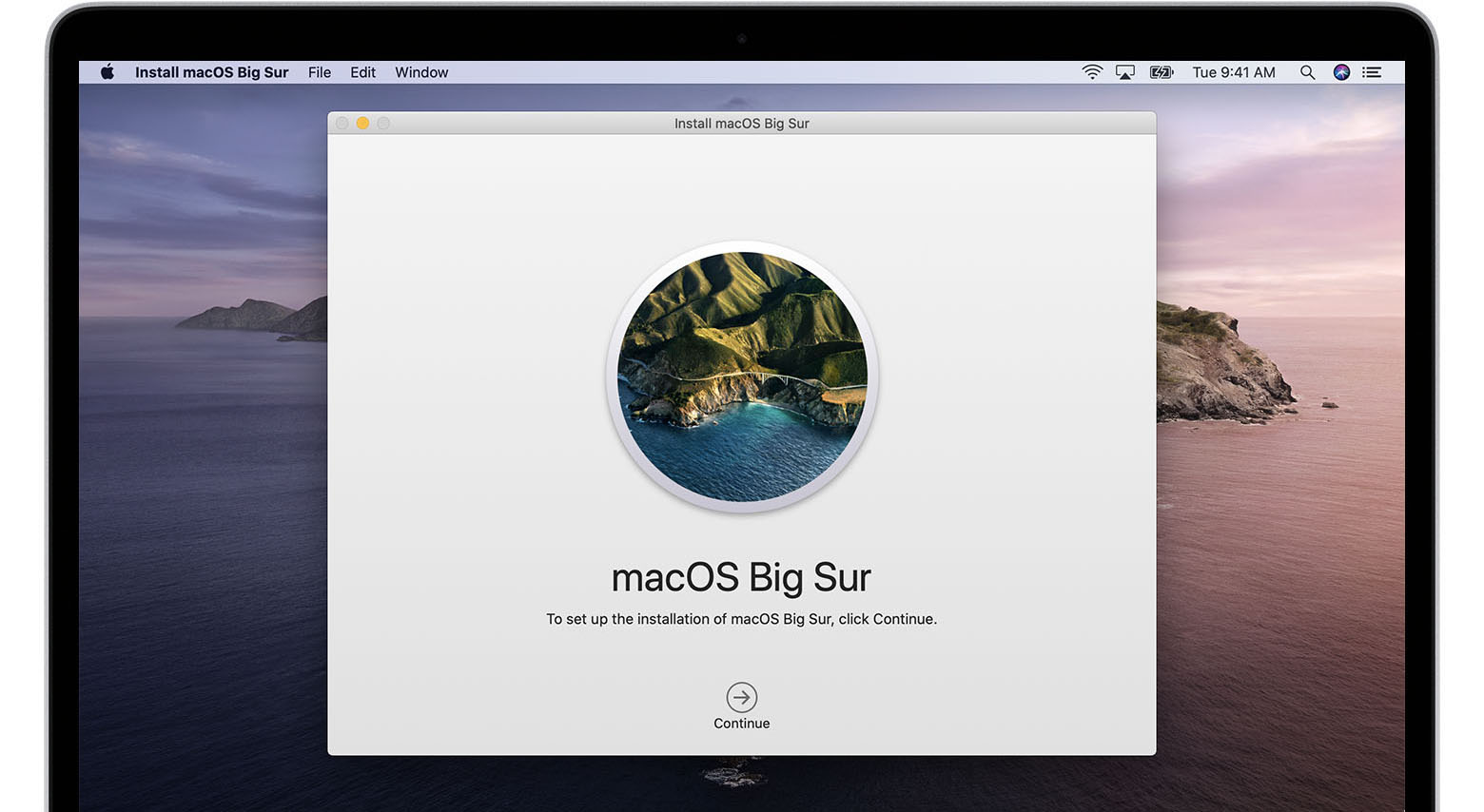Open the Install macOS Big Sur app menu
This screenshot has width=1484, height=812.
(x=211, y=72)
